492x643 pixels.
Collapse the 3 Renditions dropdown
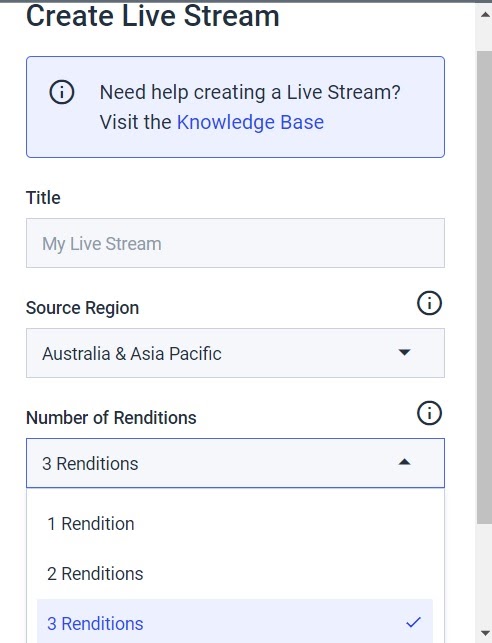pyautogui.click(x=235, y=463)
